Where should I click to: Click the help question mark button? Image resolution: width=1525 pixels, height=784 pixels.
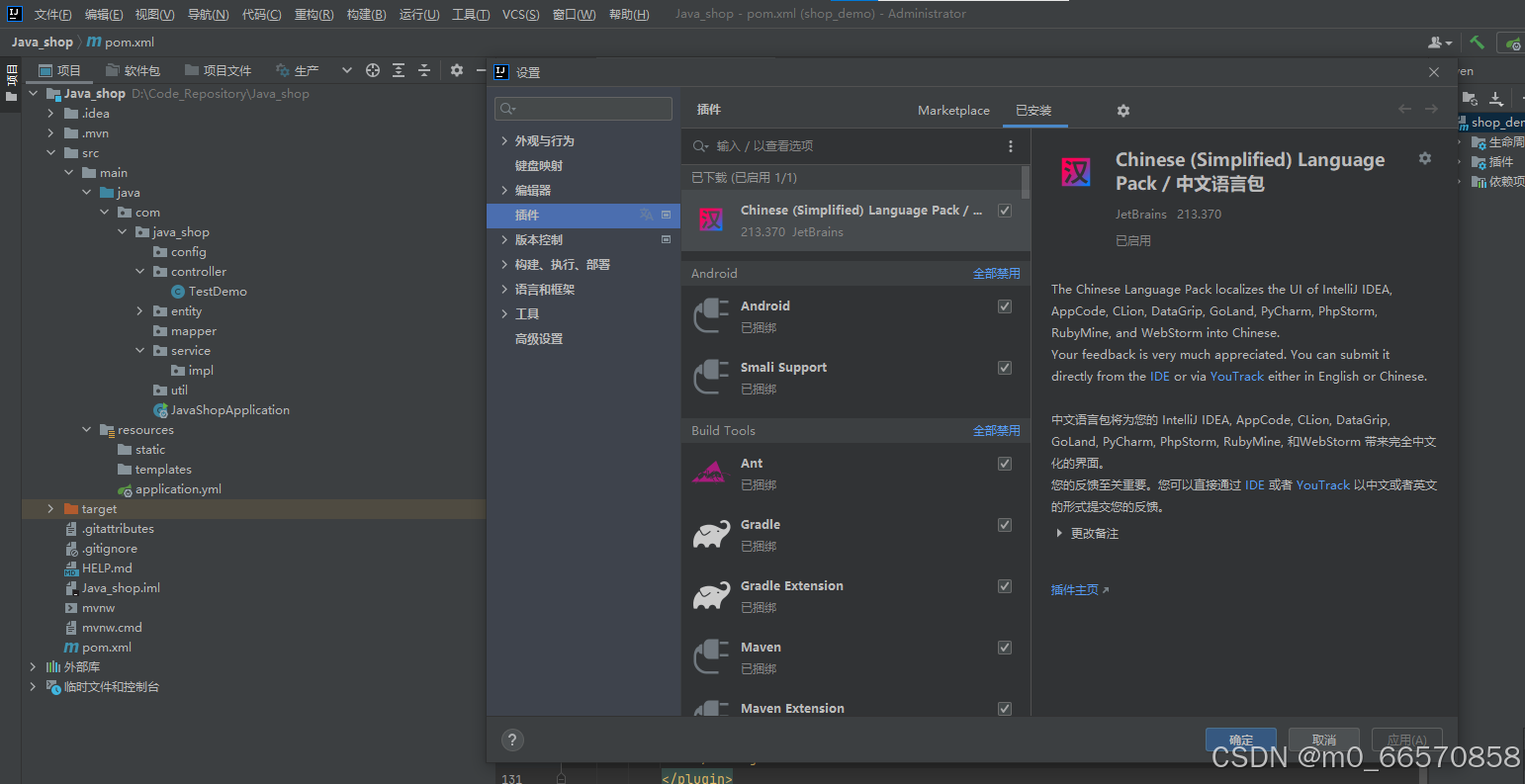click(x=512, y=740)
